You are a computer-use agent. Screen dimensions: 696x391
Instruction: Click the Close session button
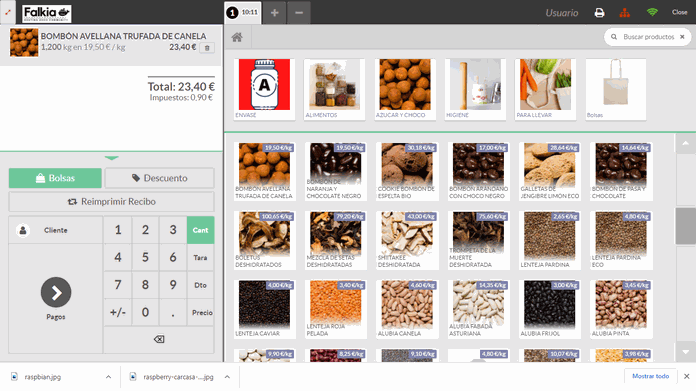click(679, 12)
